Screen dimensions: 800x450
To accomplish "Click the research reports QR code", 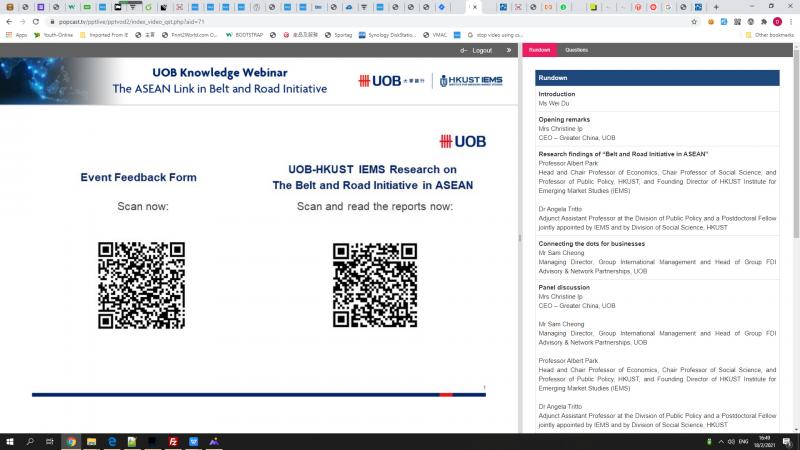I will click(x=375, y=285).
